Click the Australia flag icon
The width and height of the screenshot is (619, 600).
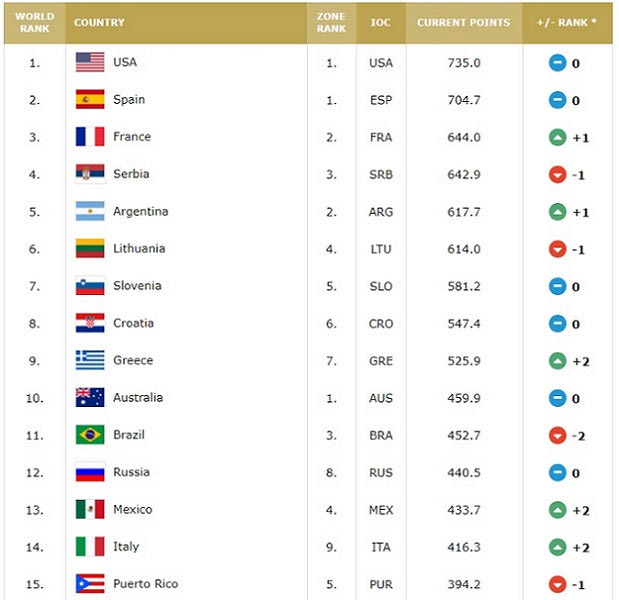pos(90,397)
